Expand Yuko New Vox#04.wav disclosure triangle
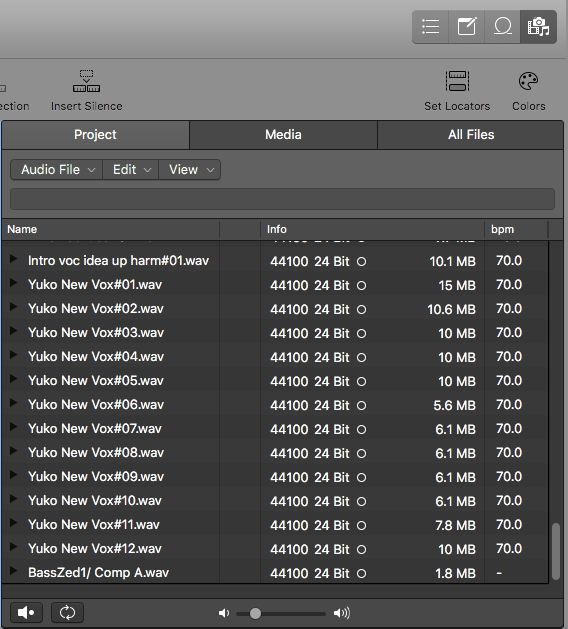 pyautogui.click(x=13, y=355)
